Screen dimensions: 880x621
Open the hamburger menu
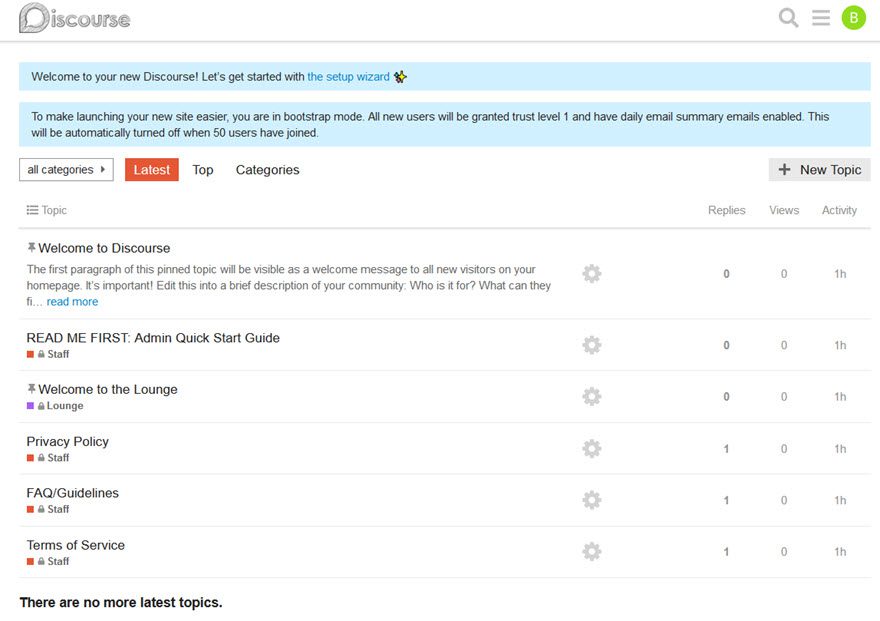coord(822,17)
